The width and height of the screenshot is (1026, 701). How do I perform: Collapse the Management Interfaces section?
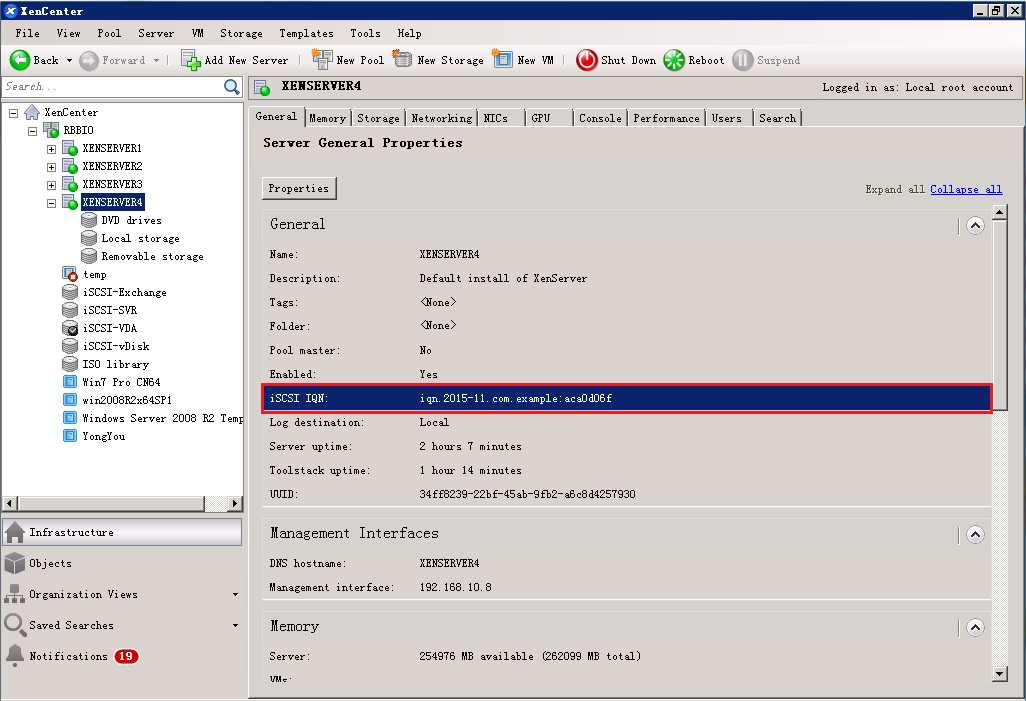pos(975,535)
